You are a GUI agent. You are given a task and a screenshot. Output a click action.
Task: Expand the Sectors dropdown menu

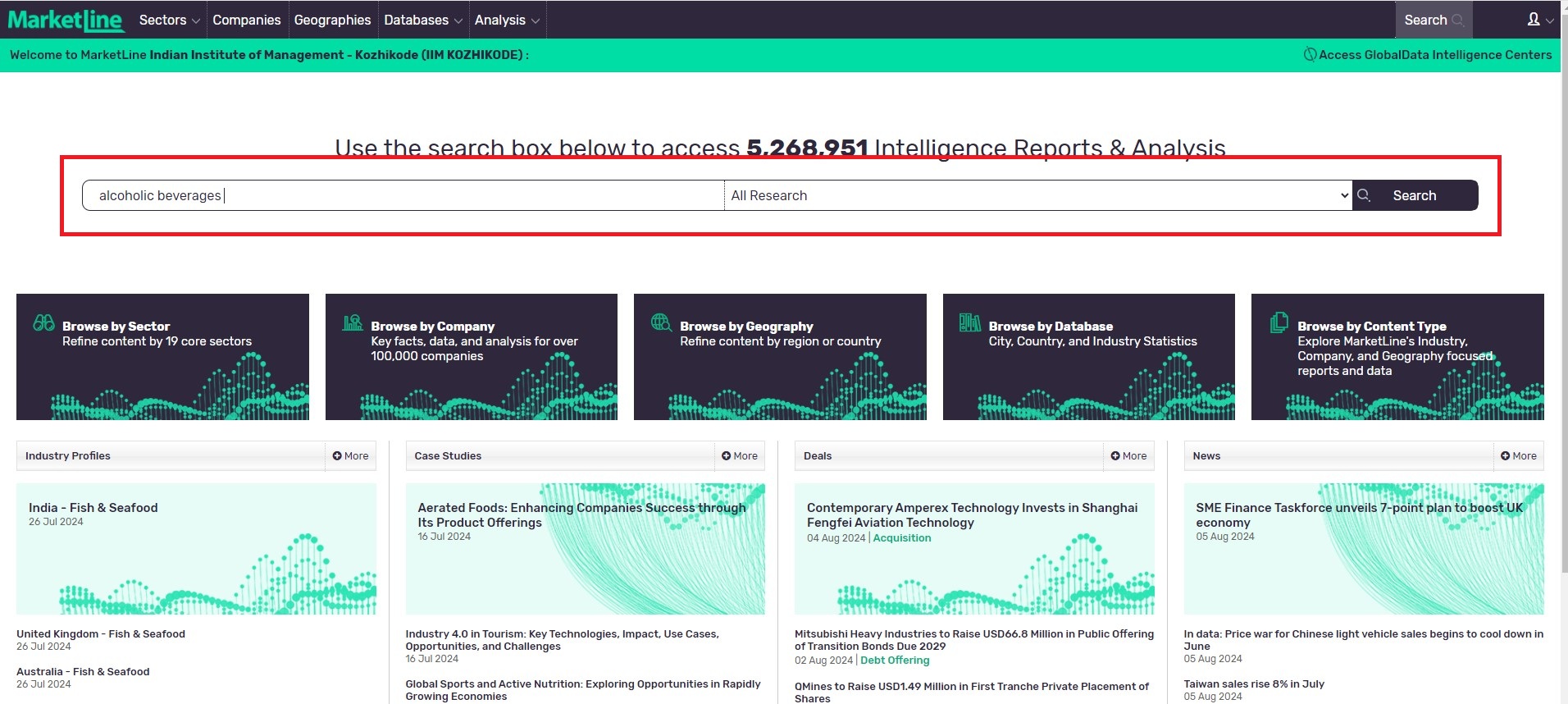click(169, 20)
